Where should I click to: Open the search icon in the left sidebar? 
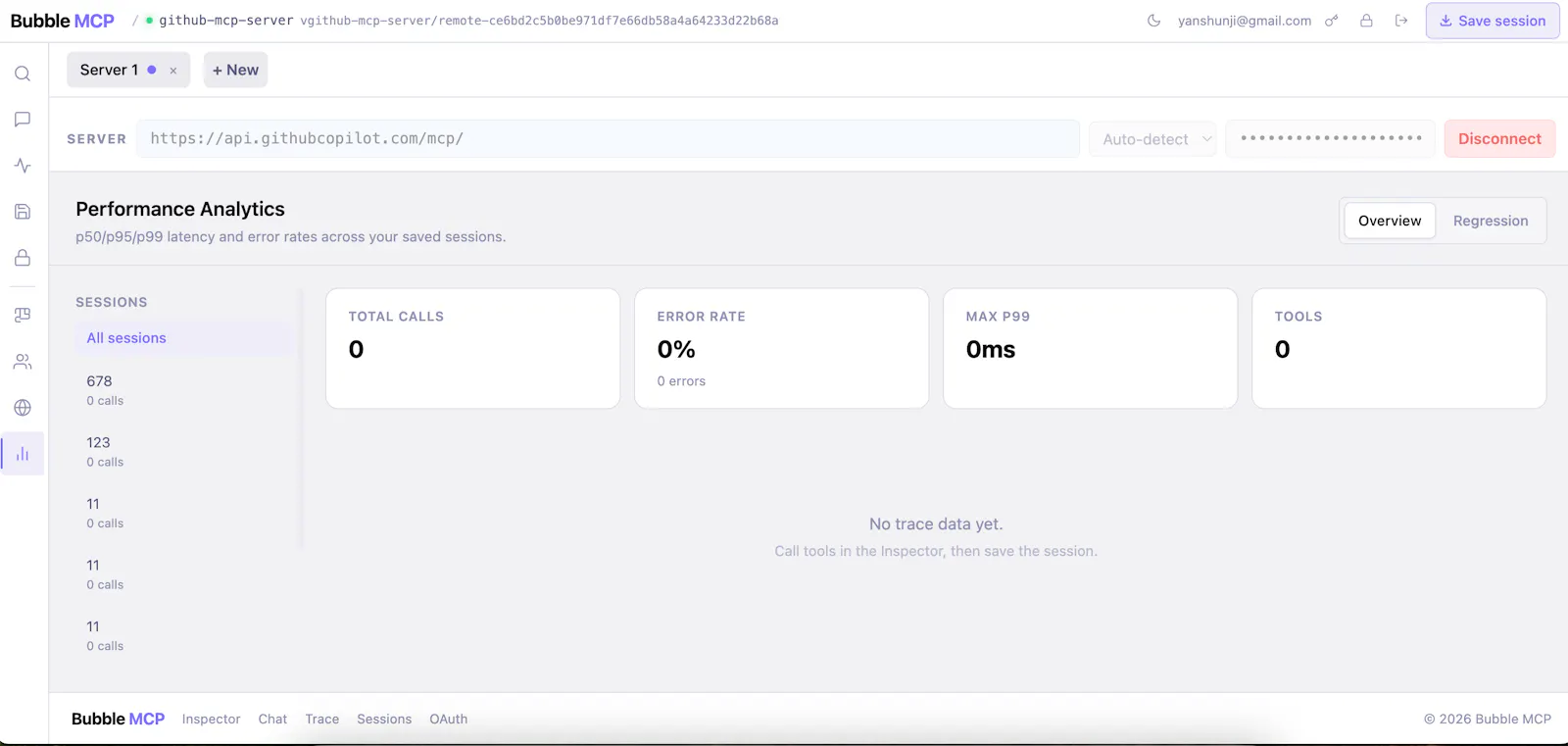point(23,74)
